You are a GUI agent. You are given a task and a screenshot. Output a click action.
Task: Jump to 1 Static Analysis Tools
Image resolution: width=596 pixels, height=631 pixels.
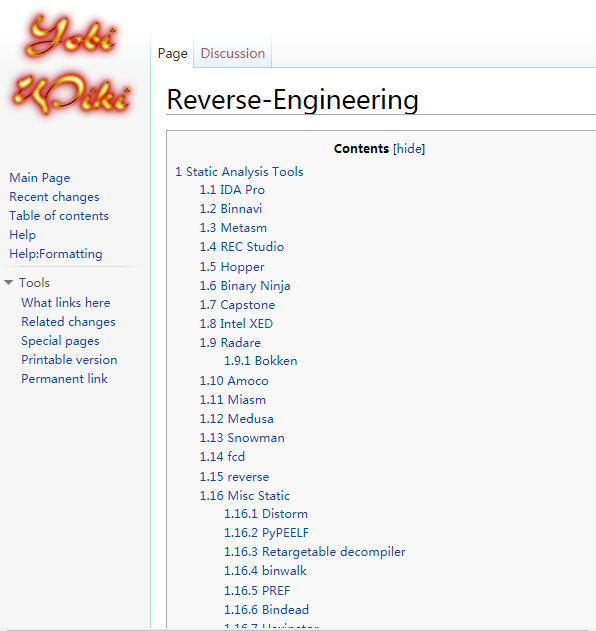click(x=239, y=171)
